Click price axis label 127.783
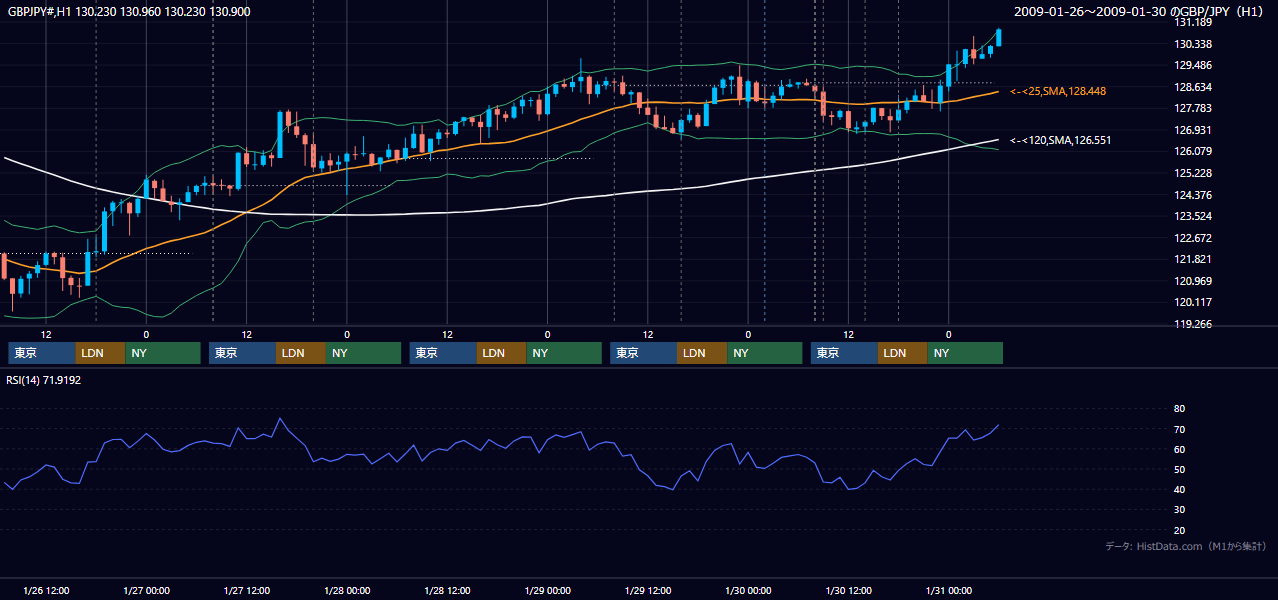This screenshot has height=600, width=1278. pos(1193,108)
